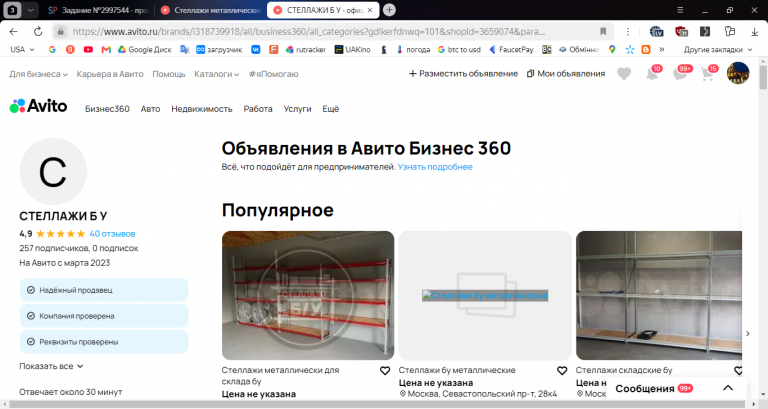The height and width of the screenshot is (409, 768).
Task: Go back to the previous page
Action: tap(13, 31)
